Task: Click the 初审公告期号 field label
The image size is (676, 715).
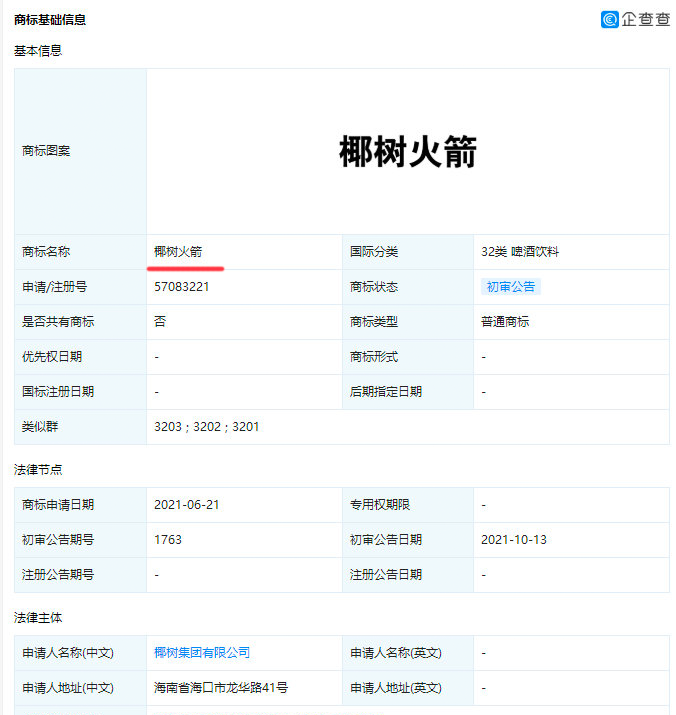Action: (x=58, y=540)
